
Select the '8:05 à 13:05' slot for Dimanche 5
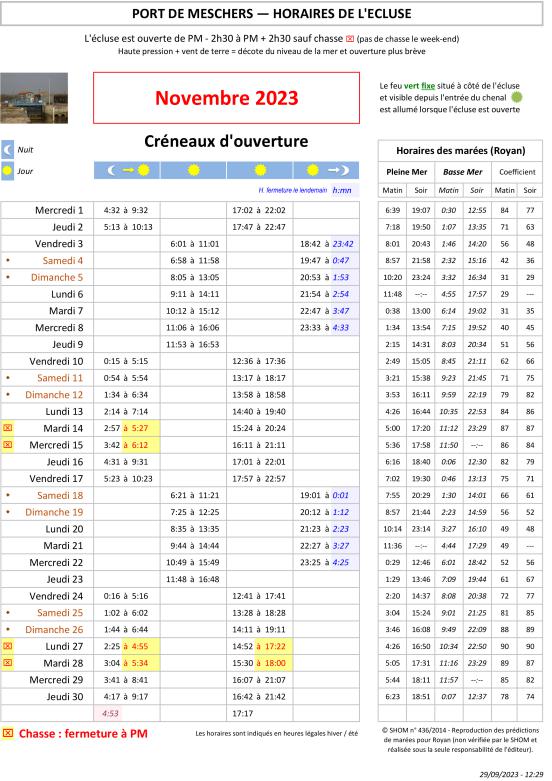coord(194,277)
